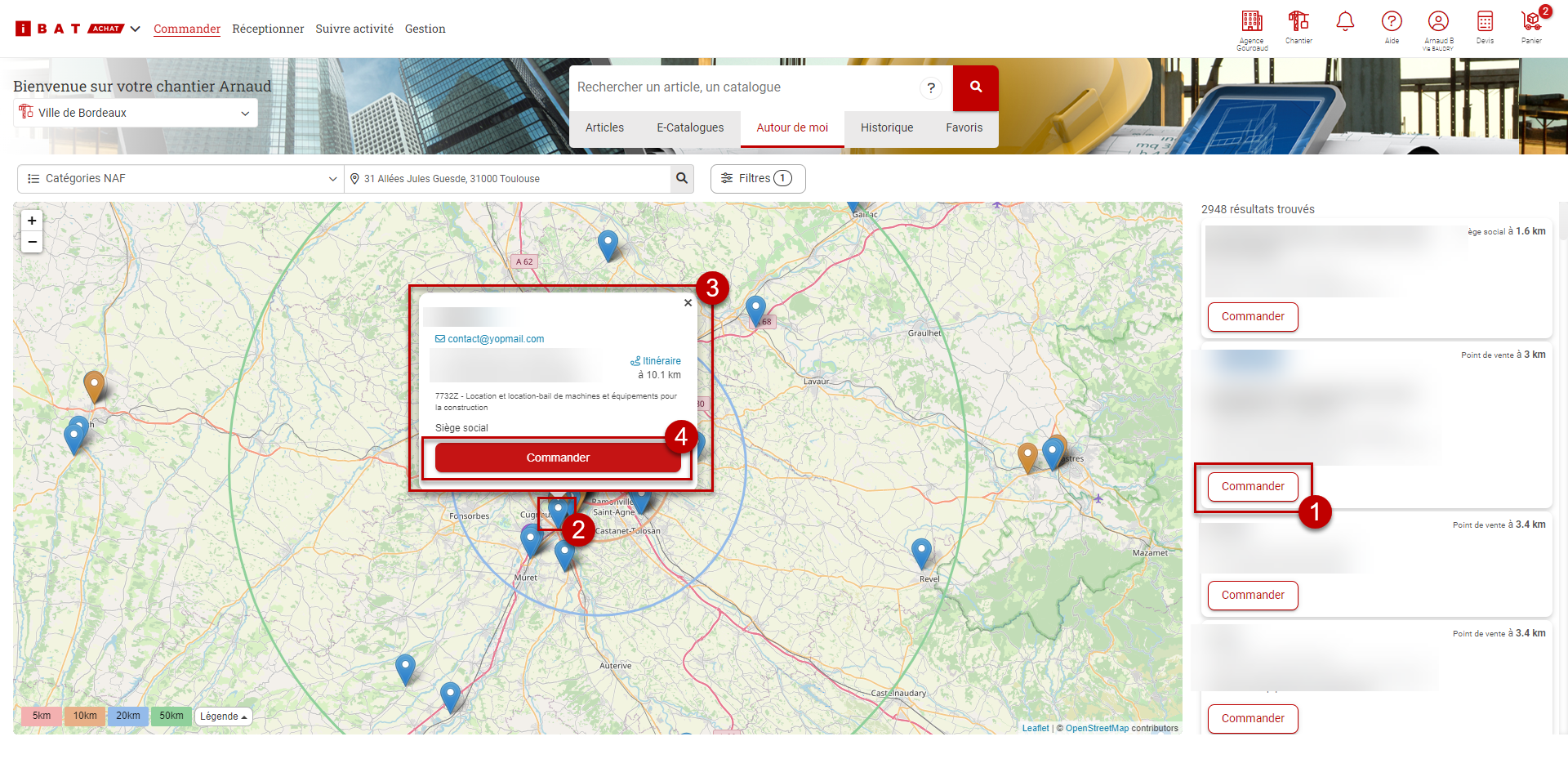
Task: Open the Réceptionner menu
Action: pyautogui.click(x=268, y=29)
